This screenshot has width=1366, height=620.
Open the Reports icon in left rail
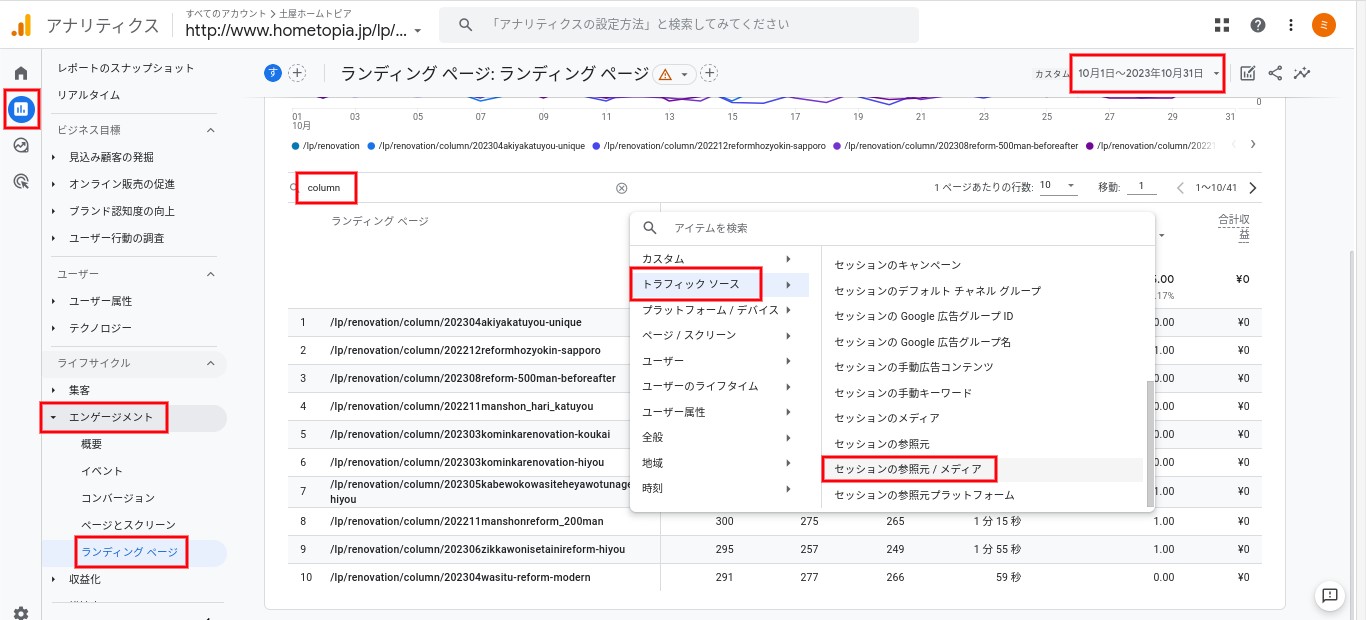pyautogui.click(x=21, y=109)
